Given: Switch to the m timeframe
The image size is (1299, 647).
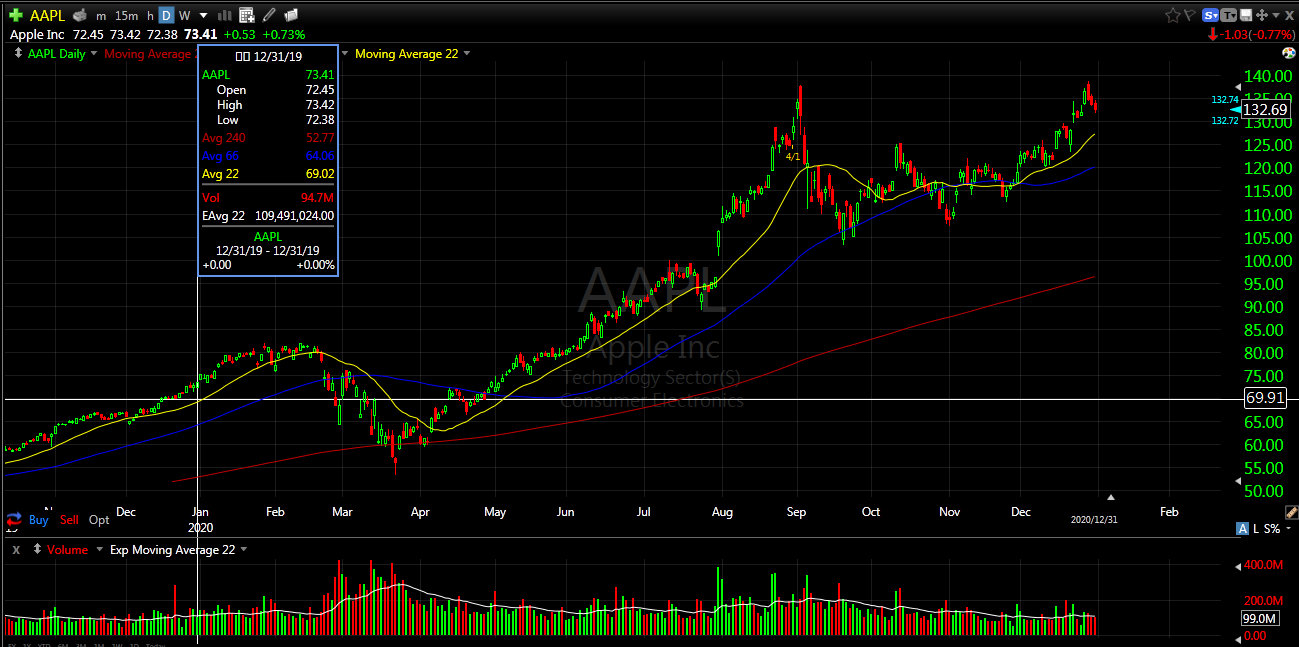Looking at the screenshot, I should (101, 15).
